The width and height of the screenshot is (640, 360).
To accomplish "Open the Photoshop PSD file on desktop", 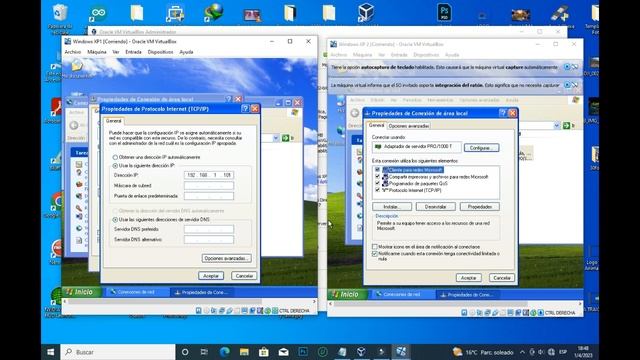I will [444, 12].
